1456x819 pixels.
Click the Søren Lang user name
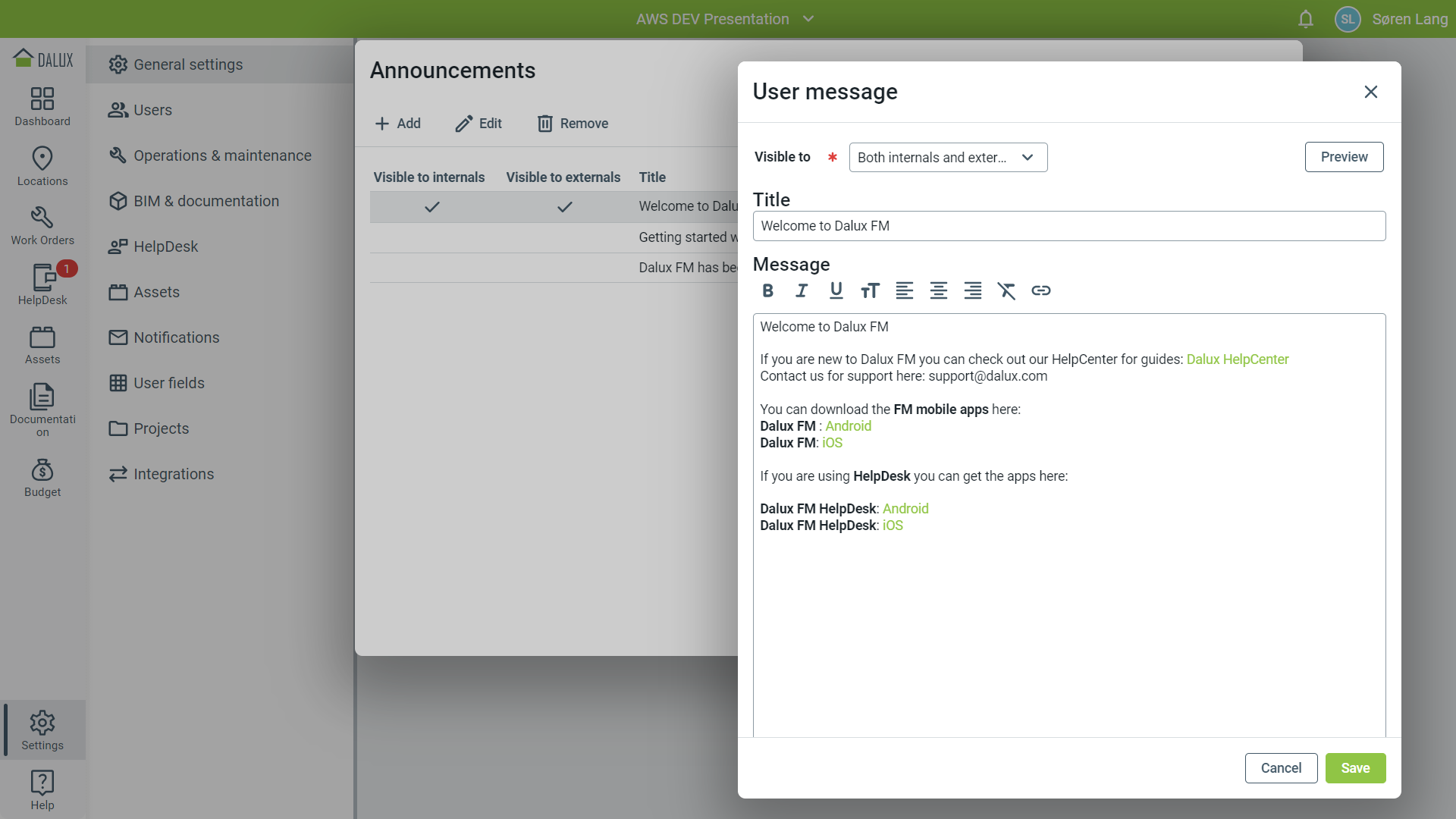[x=1410, y=19]
